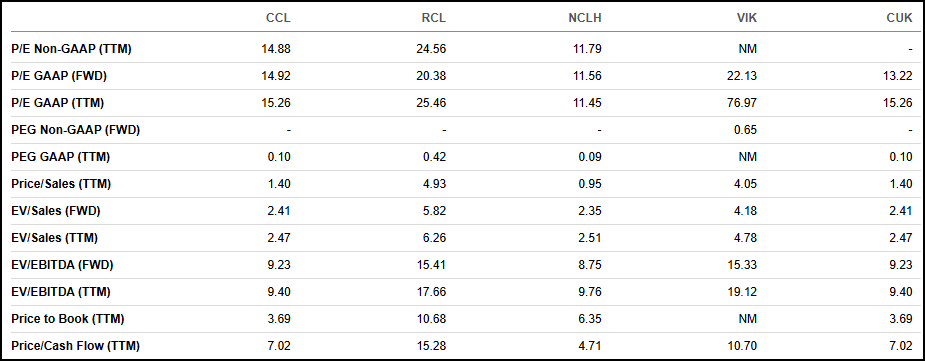
Task: Click the PEG GAAP (TTM) metric label
Action: pyautogui.click(x=61, y=157)
